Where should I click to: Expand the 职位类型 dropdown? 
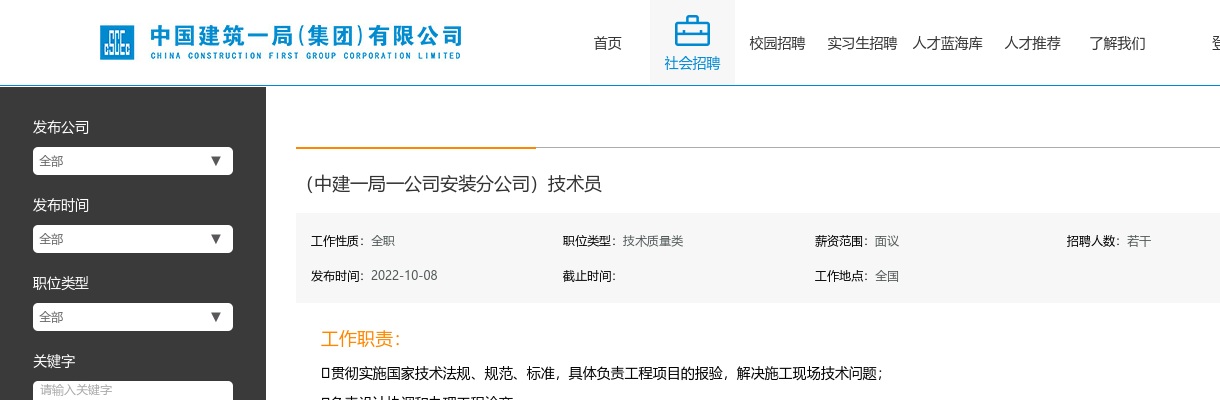(133, 317)
